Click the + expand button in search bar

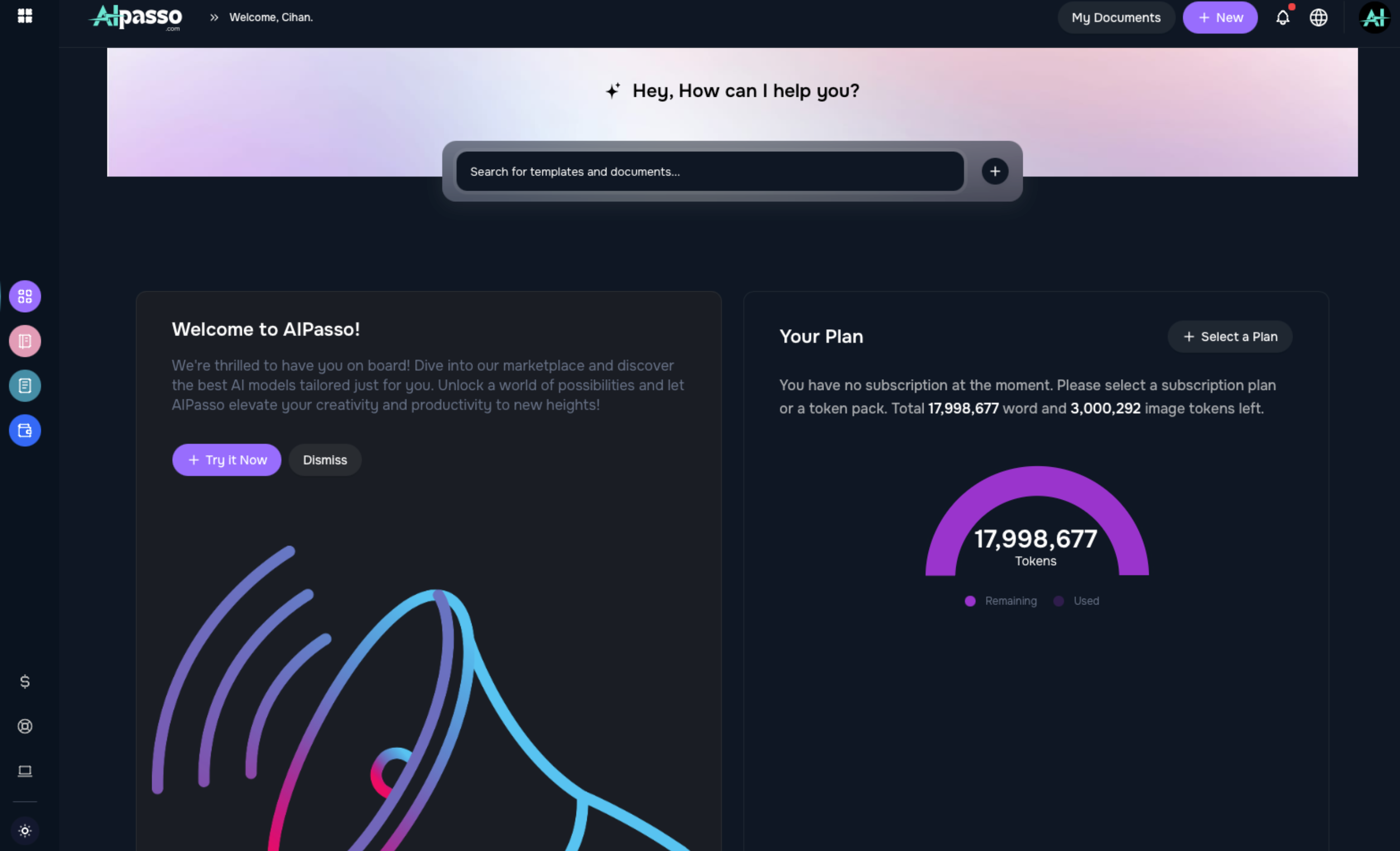[x=994, y=171]
